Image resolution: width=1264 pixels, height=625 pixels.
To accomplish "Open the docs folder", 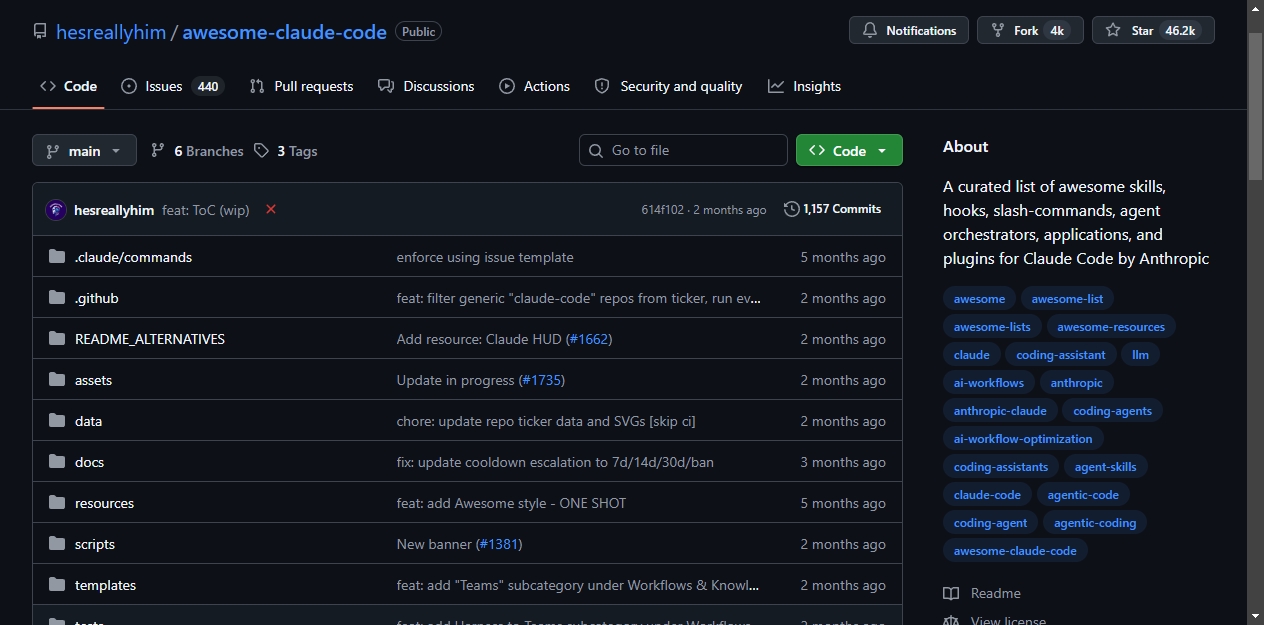I will 89,462.
